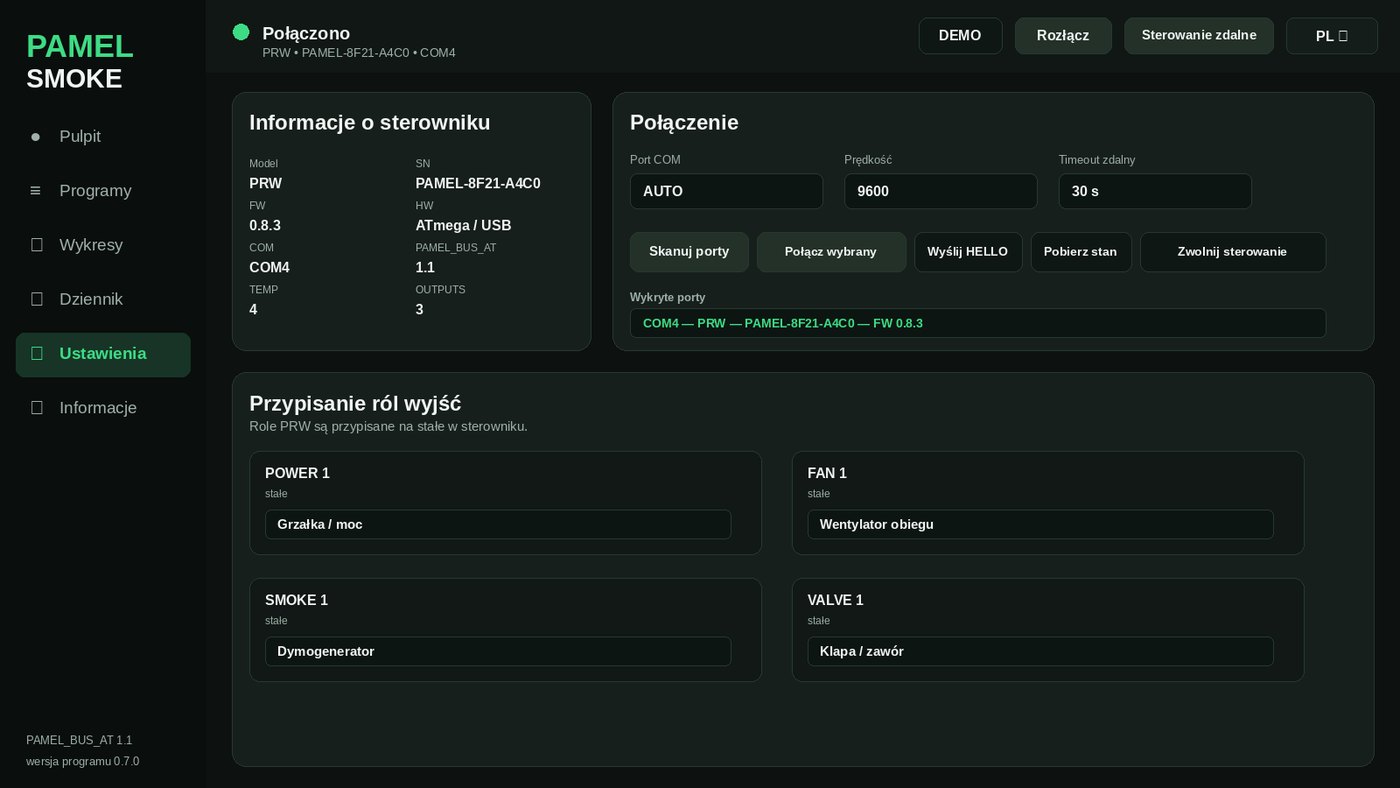Click PAMEL_BUS_AT 1.1 footer text

pyautogui.click(x=79, y=740)
